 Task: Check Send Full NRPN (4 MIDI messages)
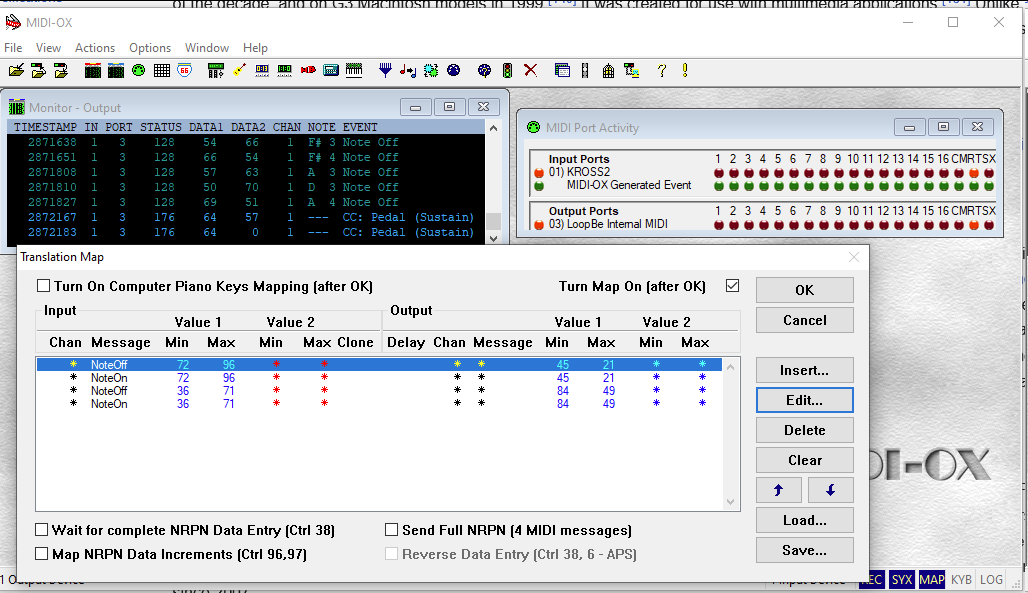point(392,530)
